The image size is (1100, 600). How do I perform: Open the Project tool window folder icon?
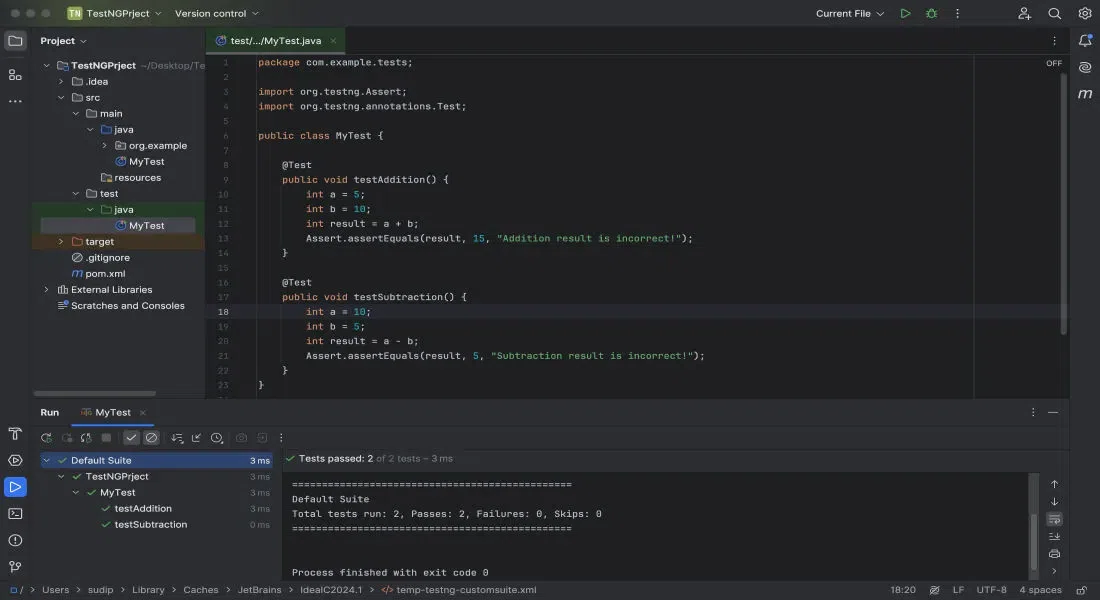click(15, 41)
